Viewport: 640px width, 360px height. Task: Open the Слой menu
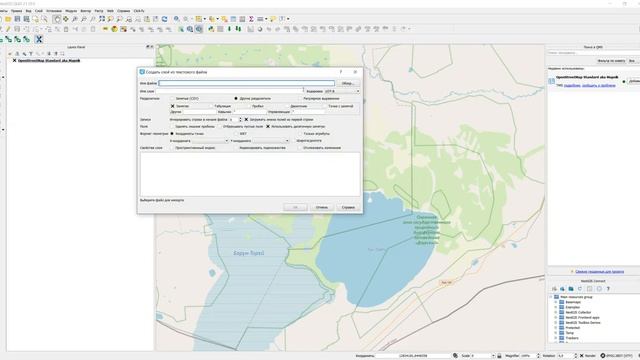tap(39, 11)
